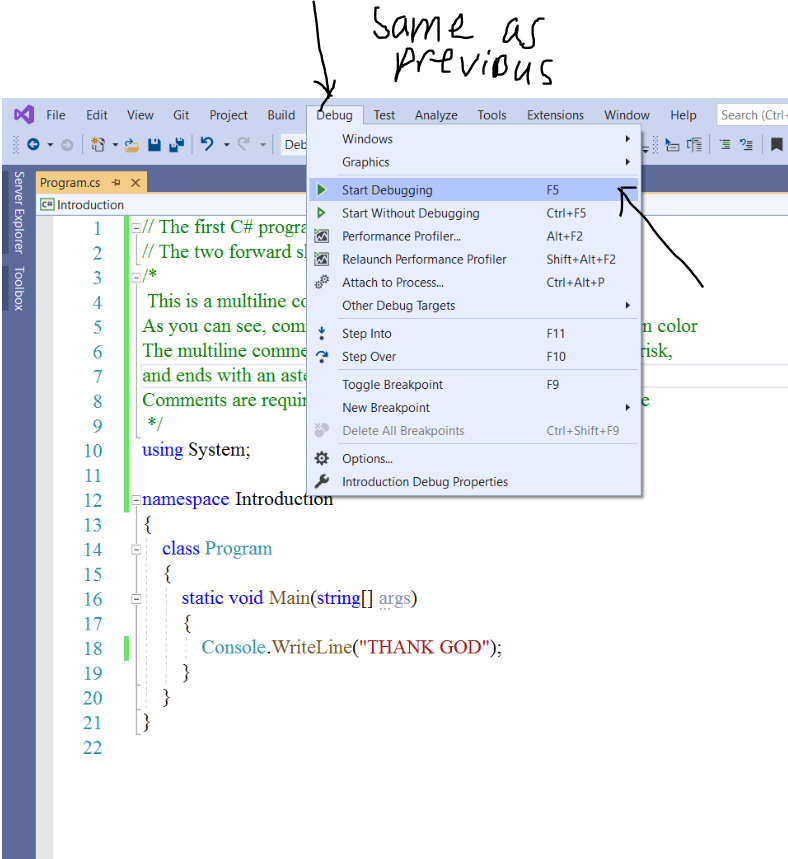This screenshot has width=788, height=859.
Task: Open the Build menu
Action: tap(281, 115)
